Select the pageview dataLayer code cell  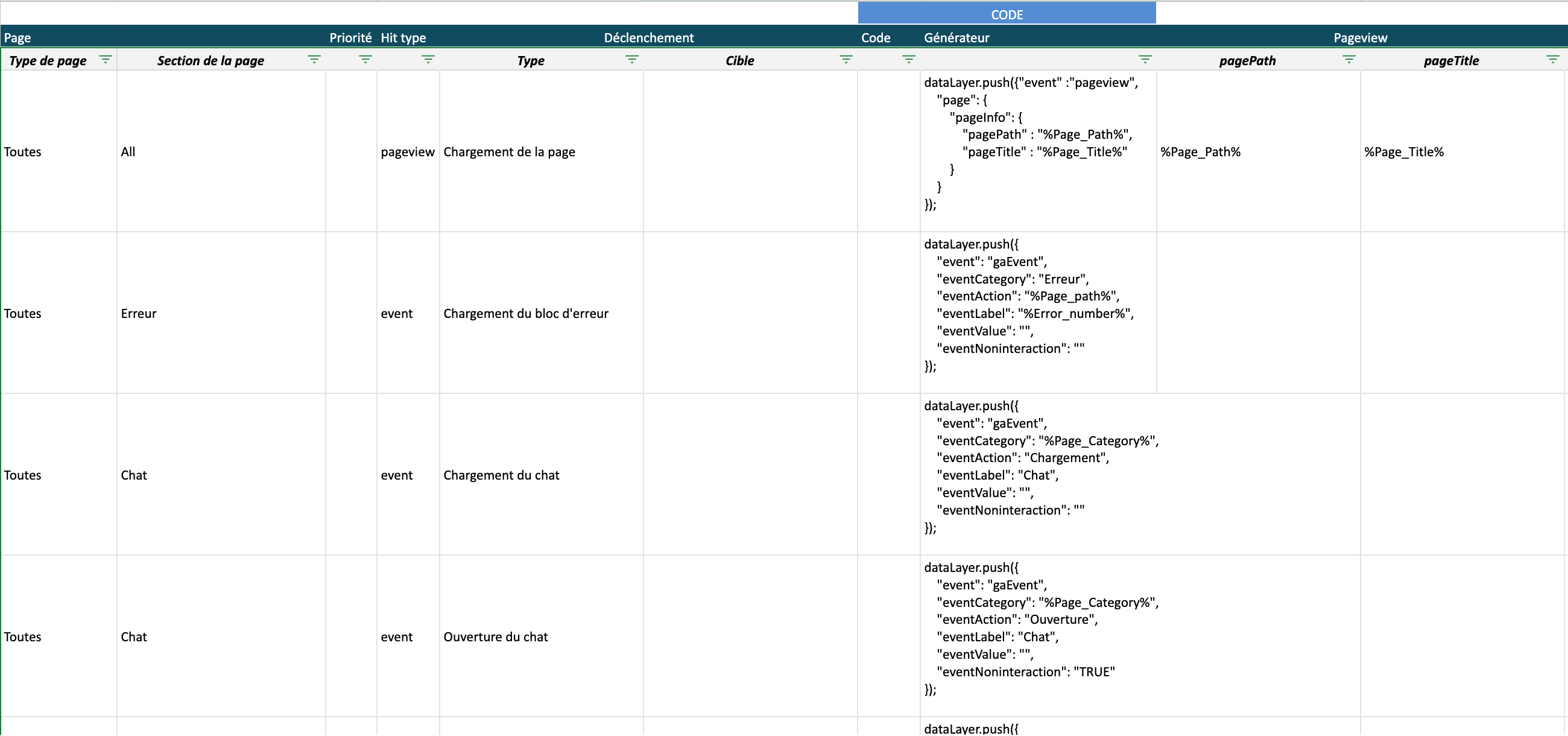click(x=1038, y=151)
